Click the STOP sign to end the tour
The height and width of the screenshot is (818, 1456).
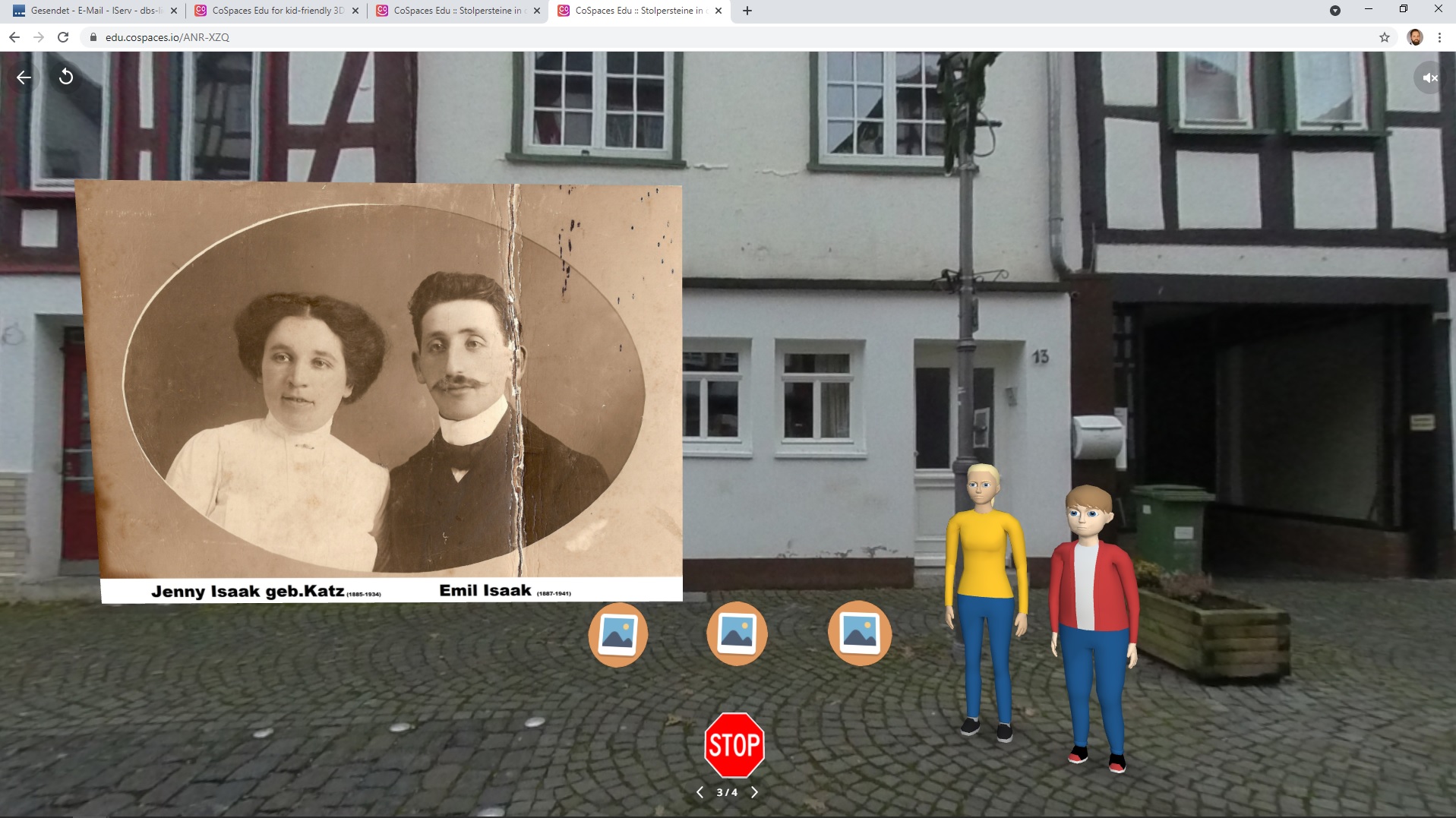[733, 745]
